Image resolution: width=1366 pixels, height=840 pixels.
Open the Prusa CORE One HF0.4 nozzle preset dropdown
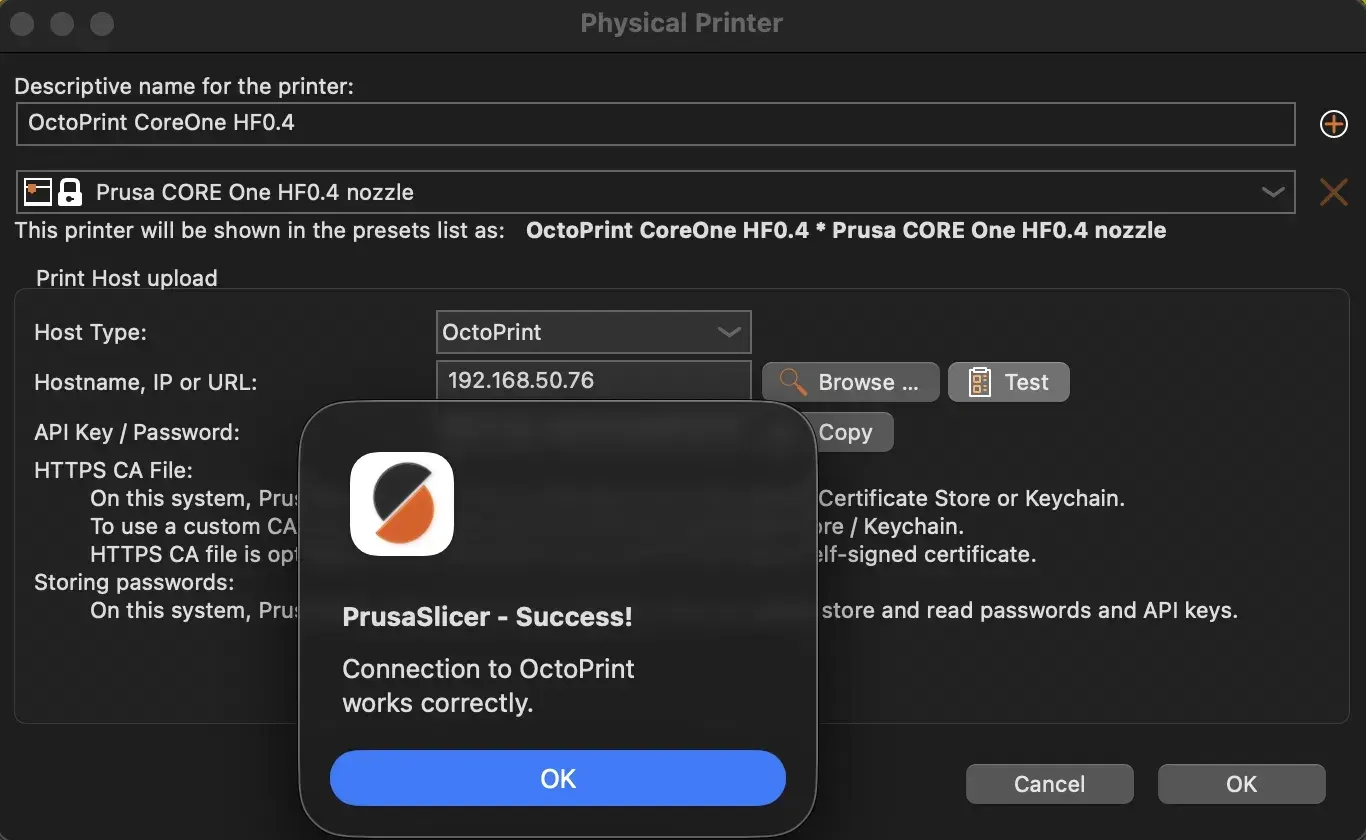pos(656,192)
